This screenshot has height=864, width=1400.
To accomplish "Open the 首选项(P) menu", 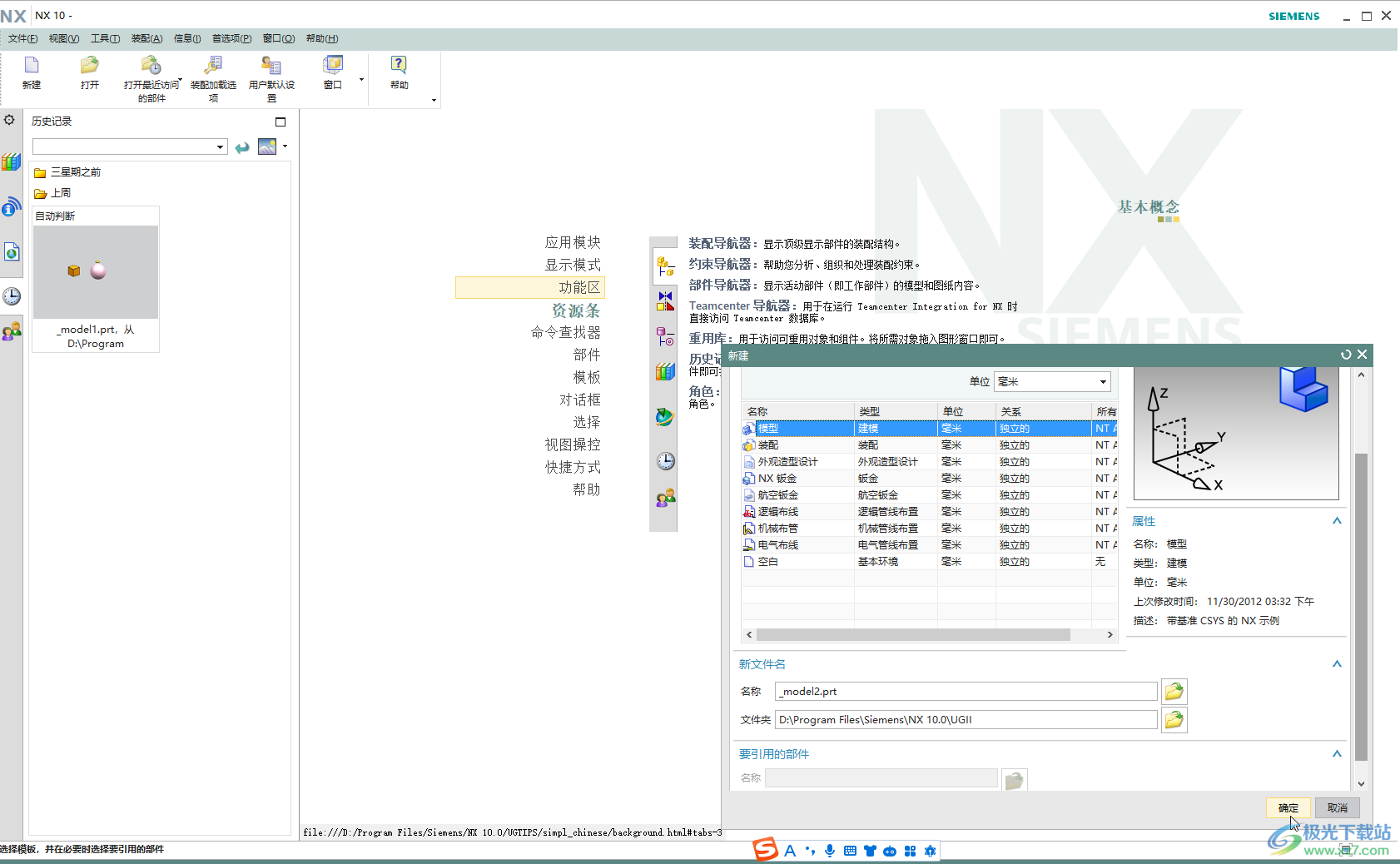I will coord(231,38).
